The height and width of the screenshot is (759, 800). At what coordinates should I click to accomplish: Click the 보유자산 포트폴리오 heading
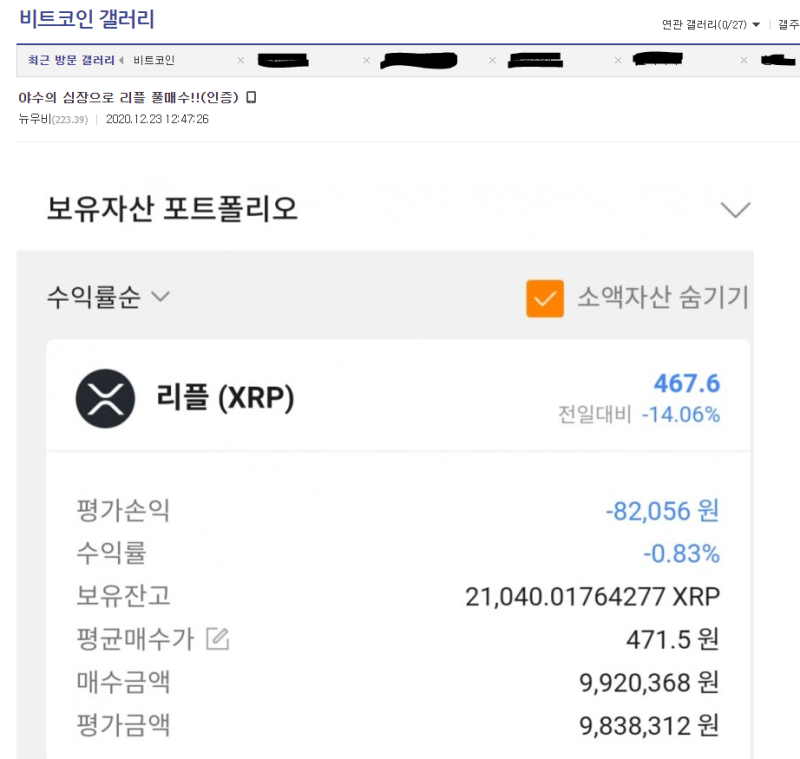click(x=172, y=209)
